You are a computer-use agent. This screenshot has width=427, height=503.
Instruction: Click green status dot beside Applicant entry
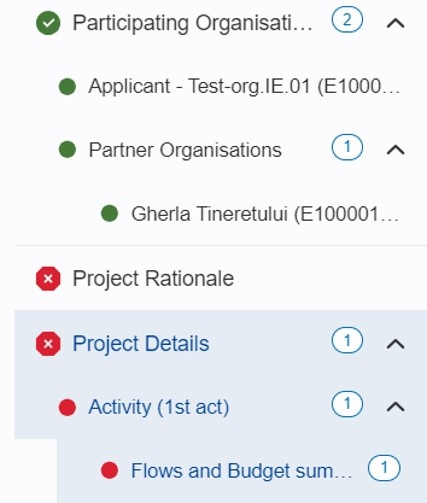[67, 86]
